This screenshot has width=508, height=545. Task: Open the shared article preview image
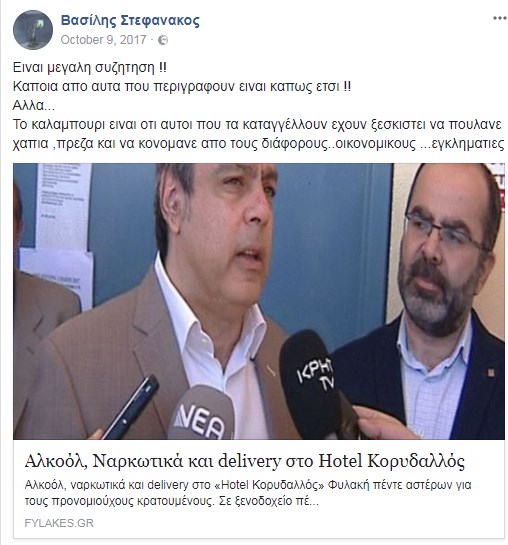259,301
